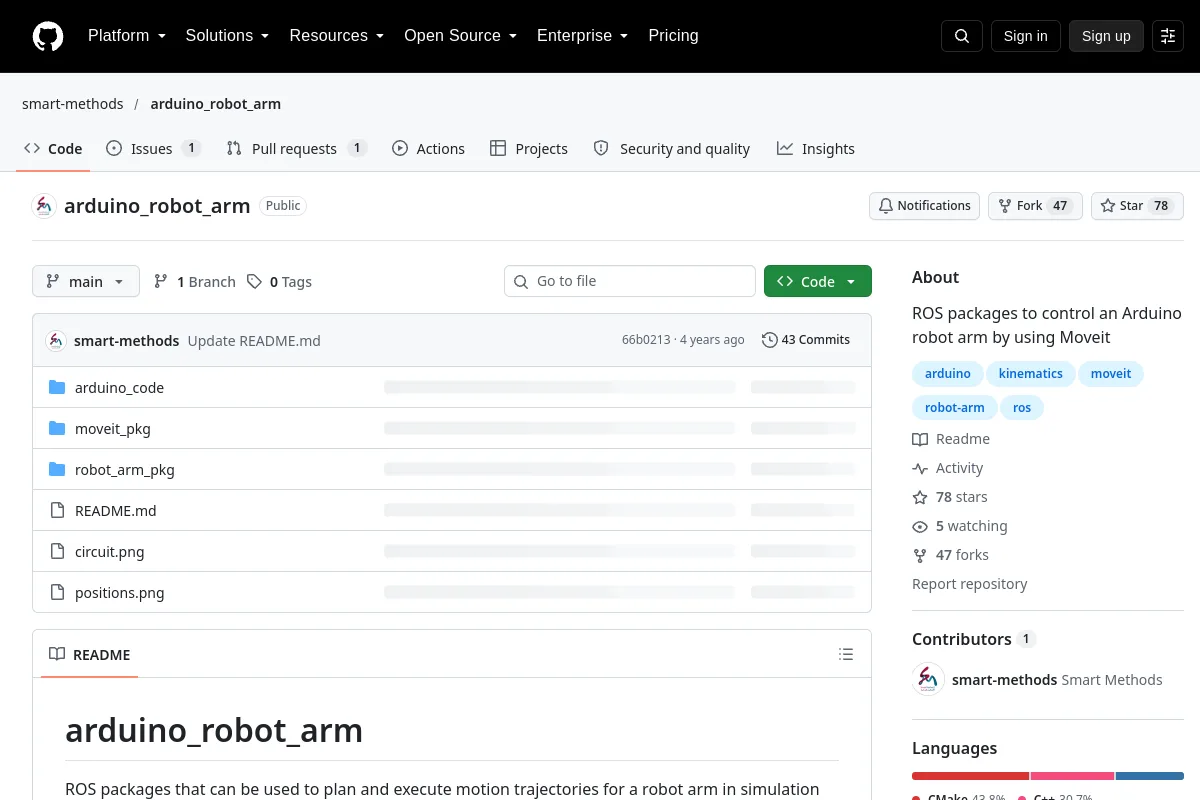Open the circuit.png file

click(x=110, y=552)
